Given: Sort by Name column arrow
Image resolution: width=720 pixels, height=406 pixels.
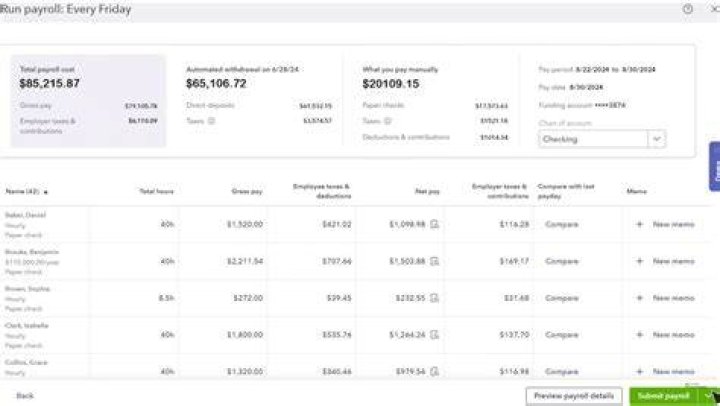Looking at the screenshot, I should click(45, 192).
